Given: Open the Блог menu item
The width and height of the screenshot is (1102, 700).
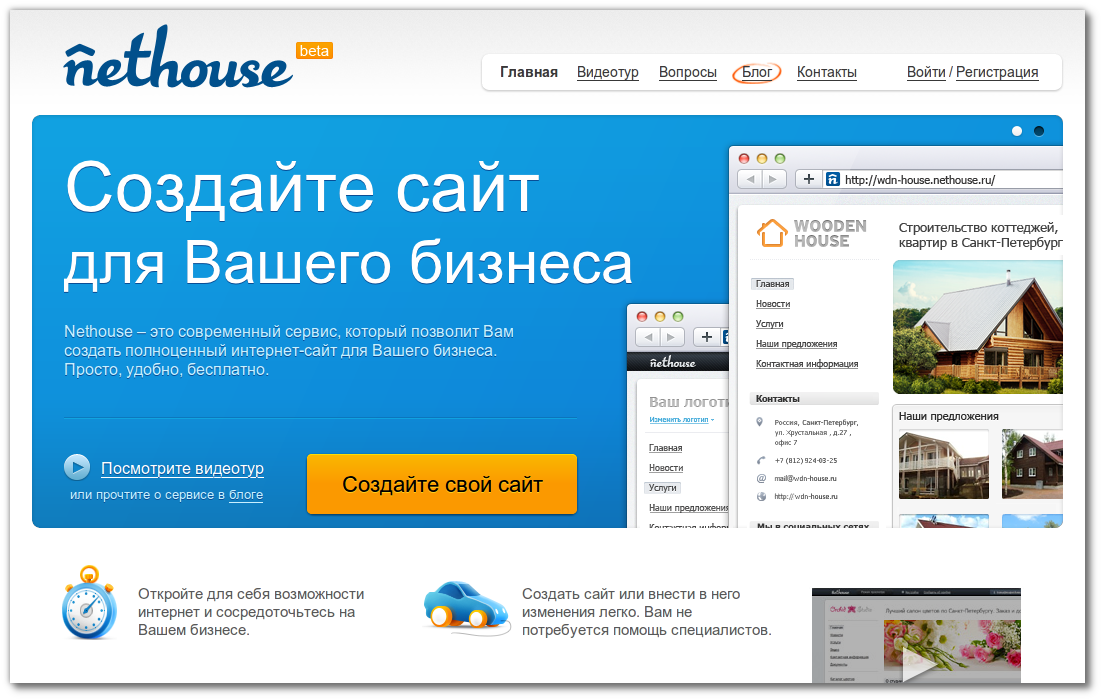Looking at the screenshot, I should [756, 72].
